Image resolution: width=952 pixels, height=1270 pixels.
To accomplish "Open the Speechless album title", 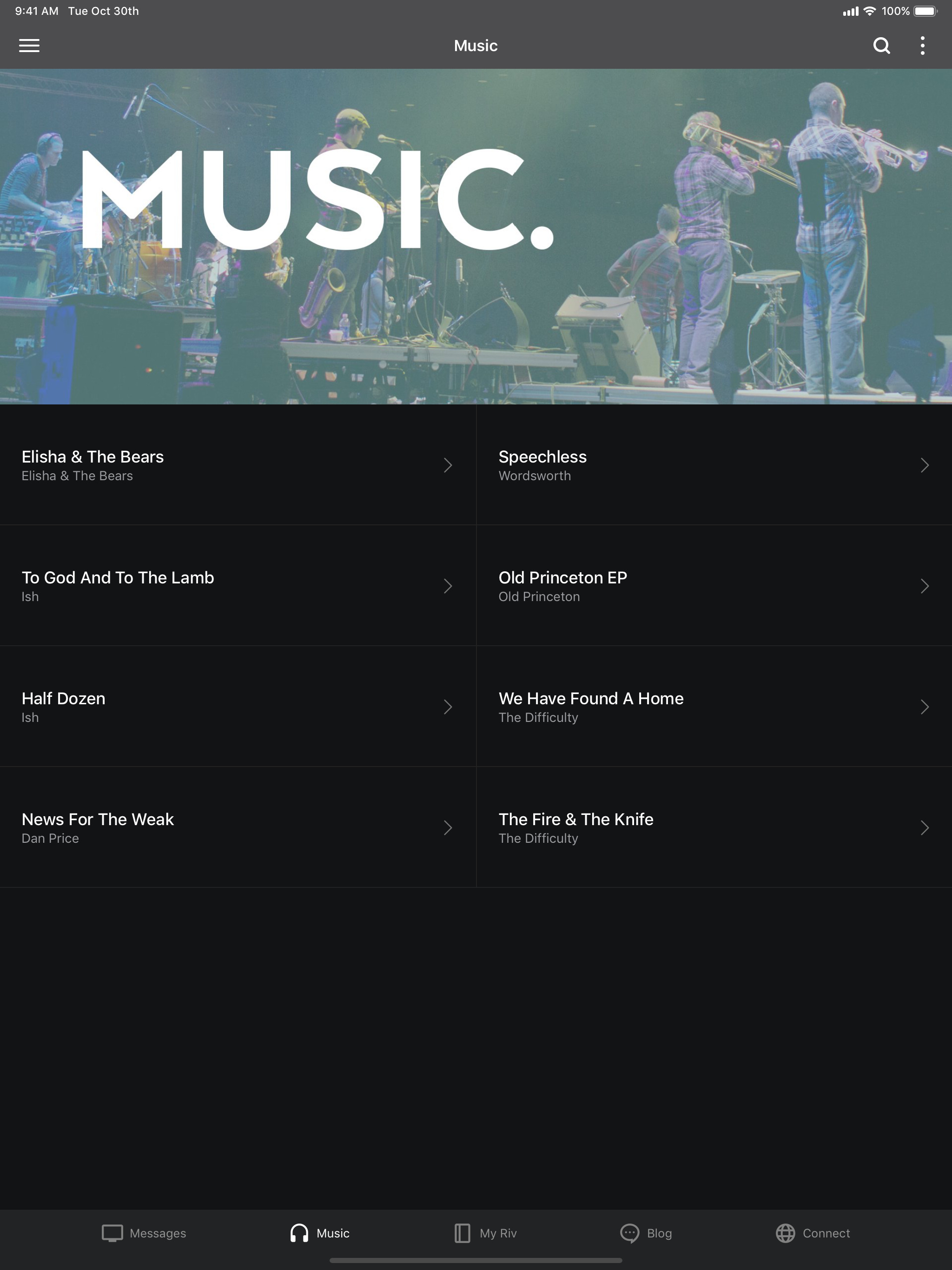I will coord(542,456).
